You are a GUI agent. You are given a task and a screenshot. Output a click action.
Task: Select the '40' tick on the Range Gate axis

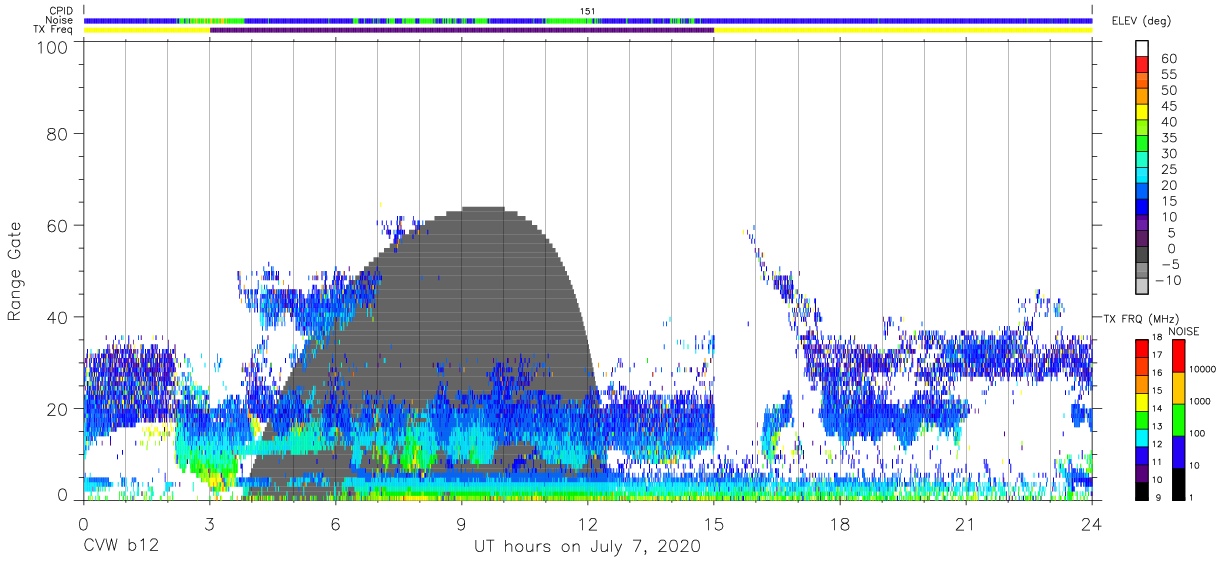[x=57, y=317]
